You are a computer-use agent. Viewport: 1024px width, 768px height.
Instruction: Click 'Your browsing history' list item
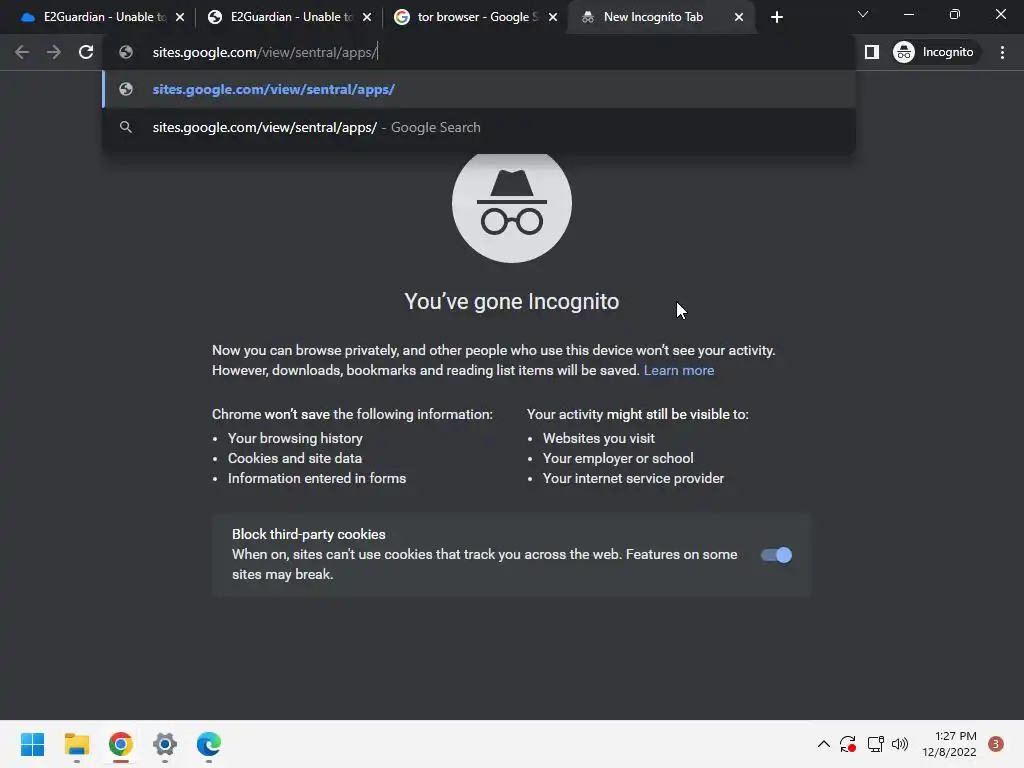tap(295, 438)
